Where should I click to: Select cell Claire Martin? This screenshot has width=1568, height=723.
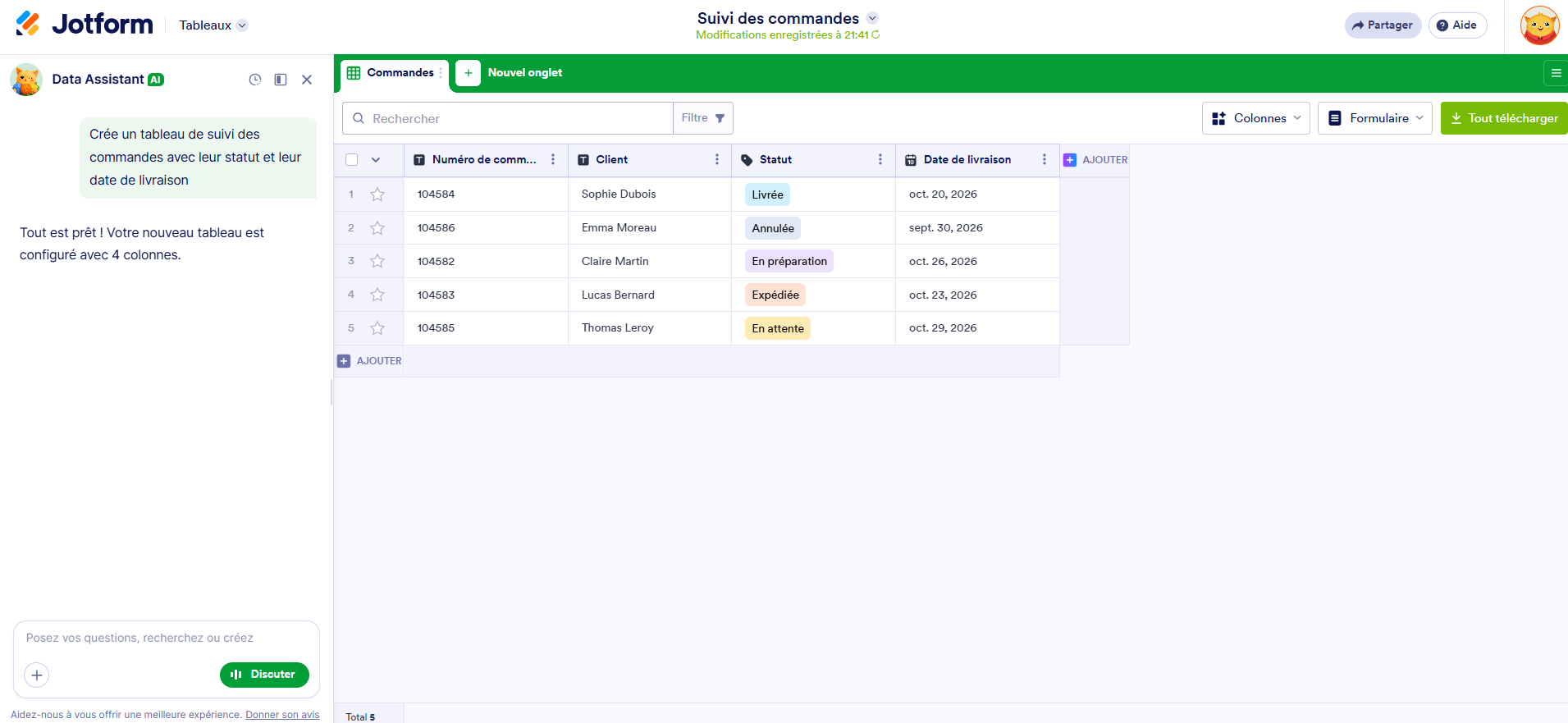(x=650, y=261)
